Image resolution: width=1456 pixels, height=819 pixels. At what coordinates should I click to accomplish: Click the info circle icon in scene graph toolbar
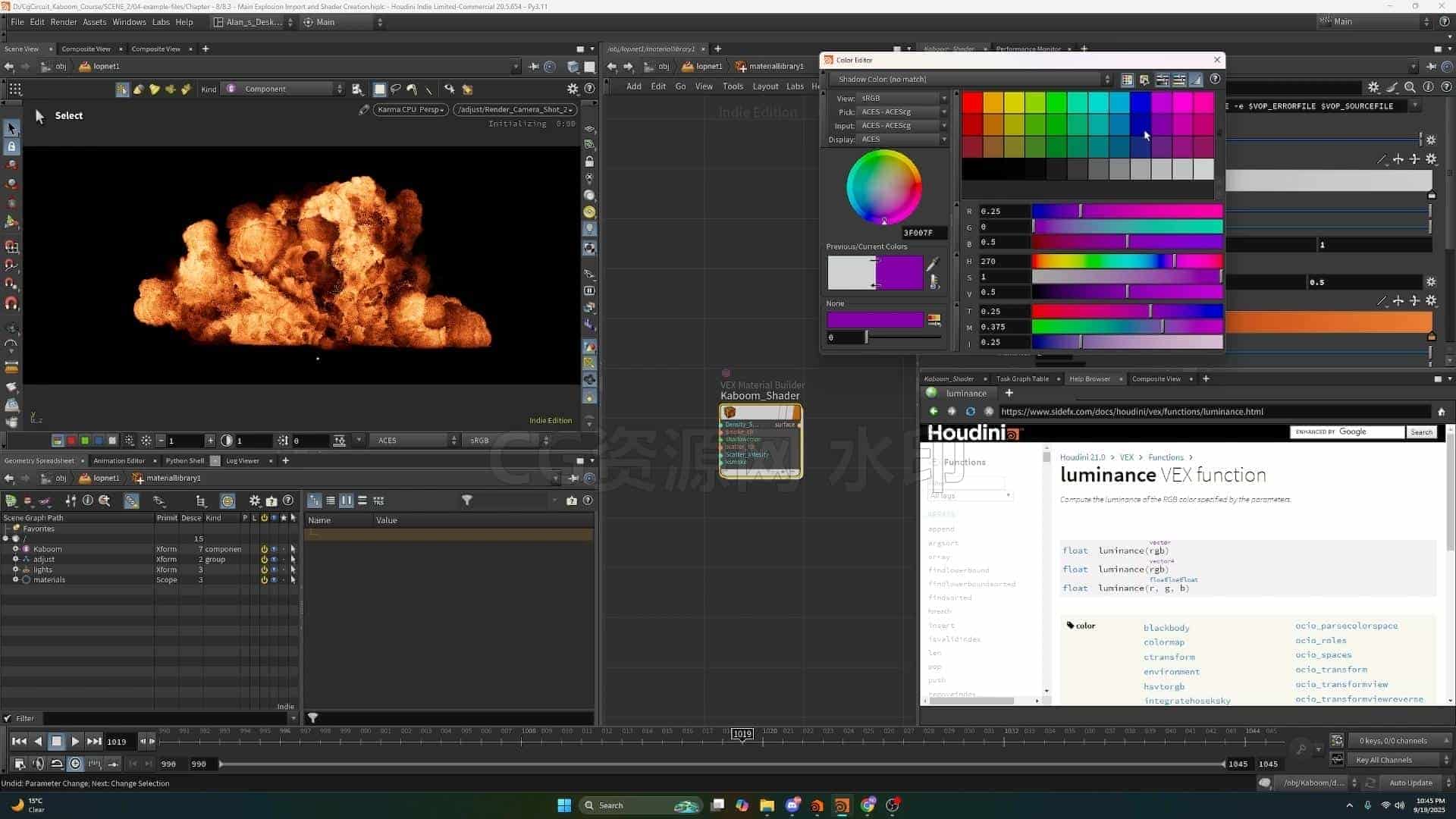tap(88, 500)
